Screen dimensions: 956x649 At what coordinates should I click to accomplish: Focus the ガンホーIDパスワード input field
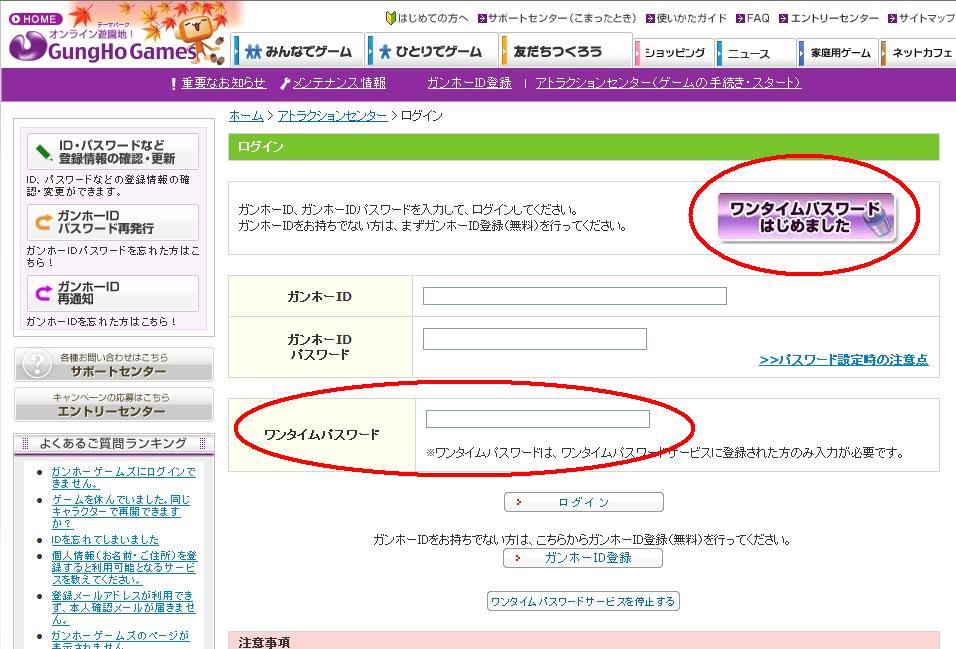(535, 339)
